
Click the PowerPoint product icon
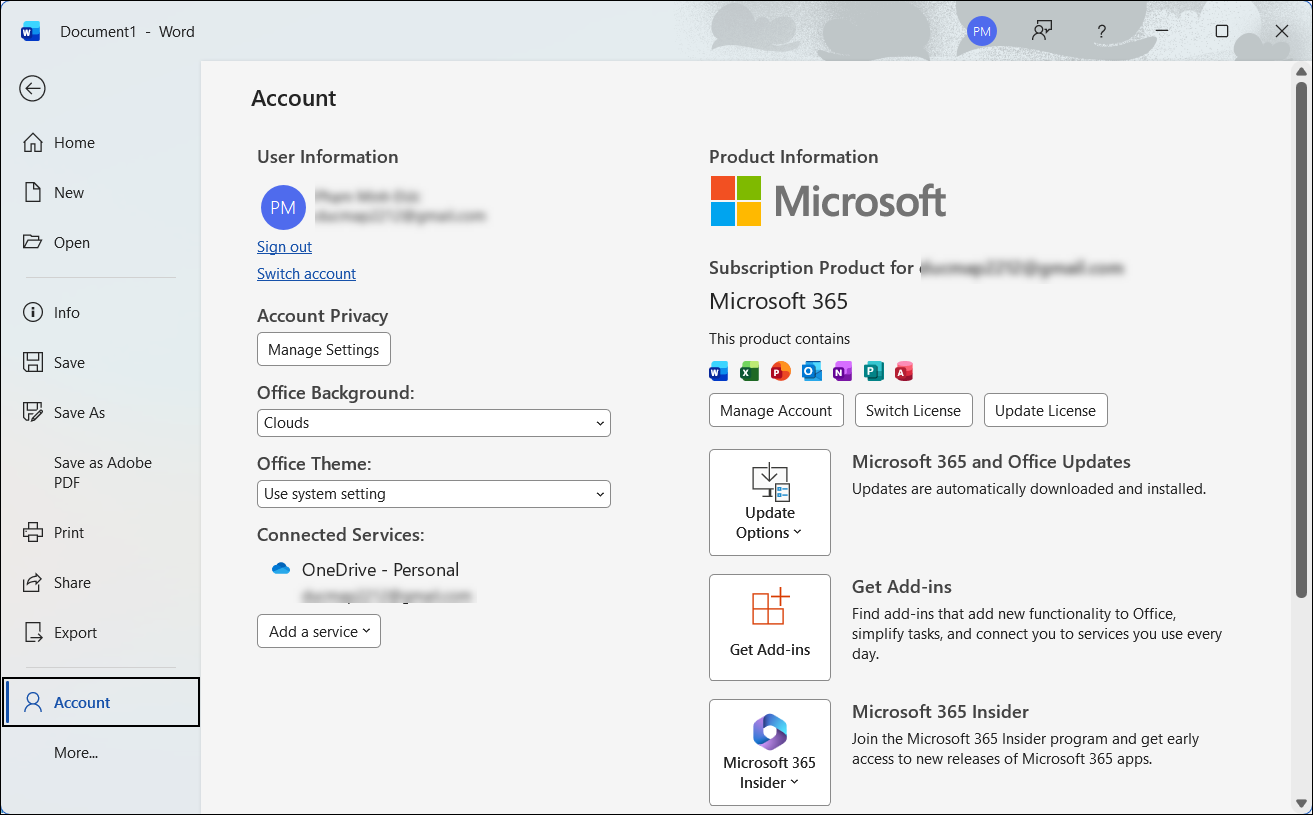(780, 372)
